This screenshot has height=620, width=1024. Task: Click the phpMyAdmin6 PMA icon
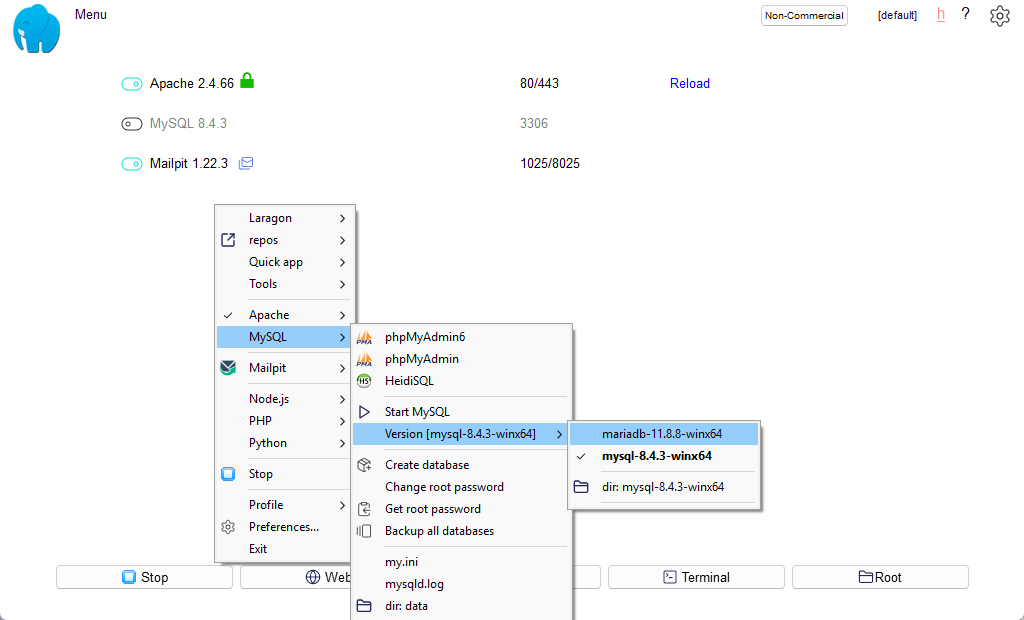(x=364, y=337)
